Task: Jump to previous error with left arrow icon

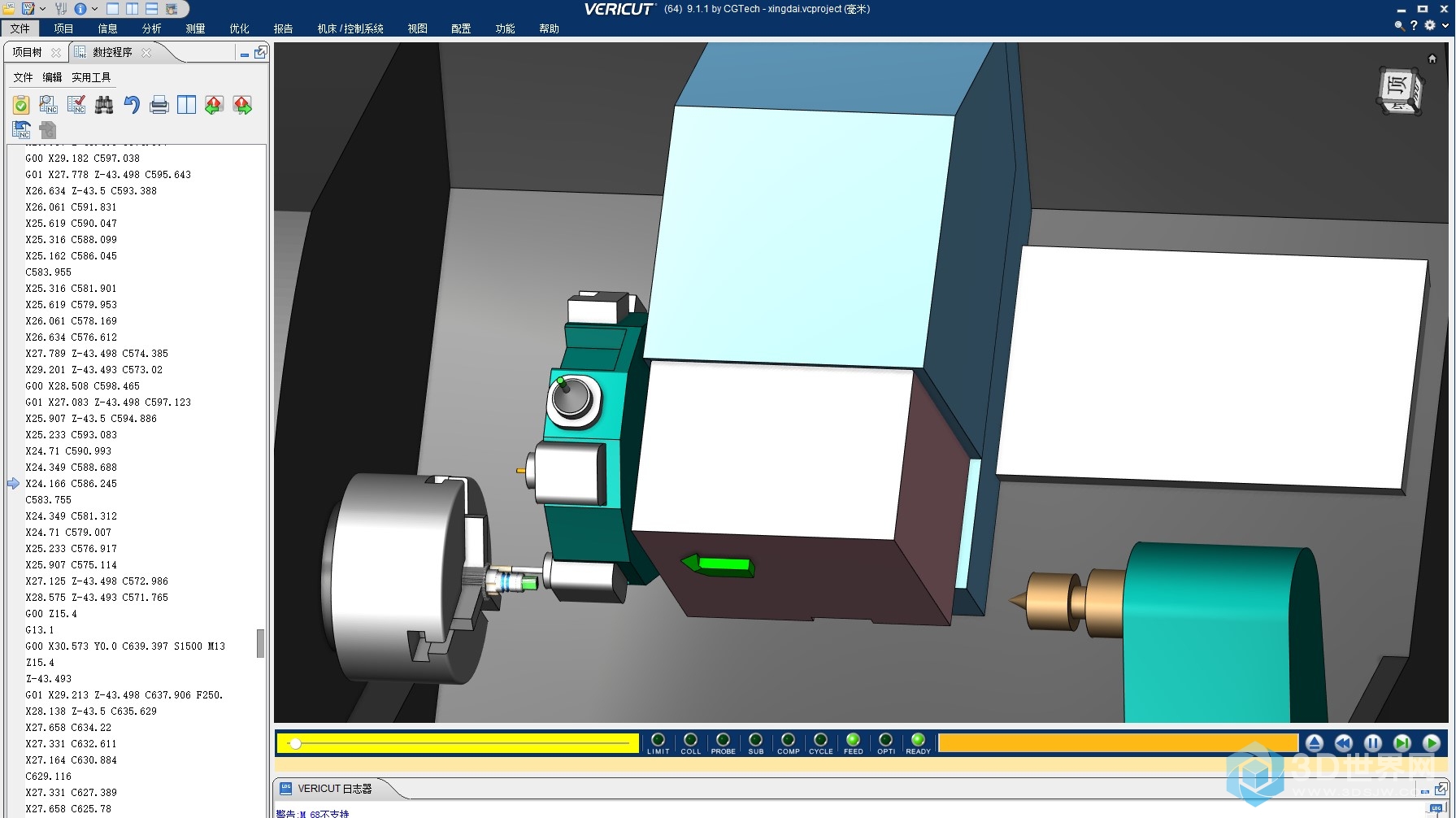Action: coord(215,105)
